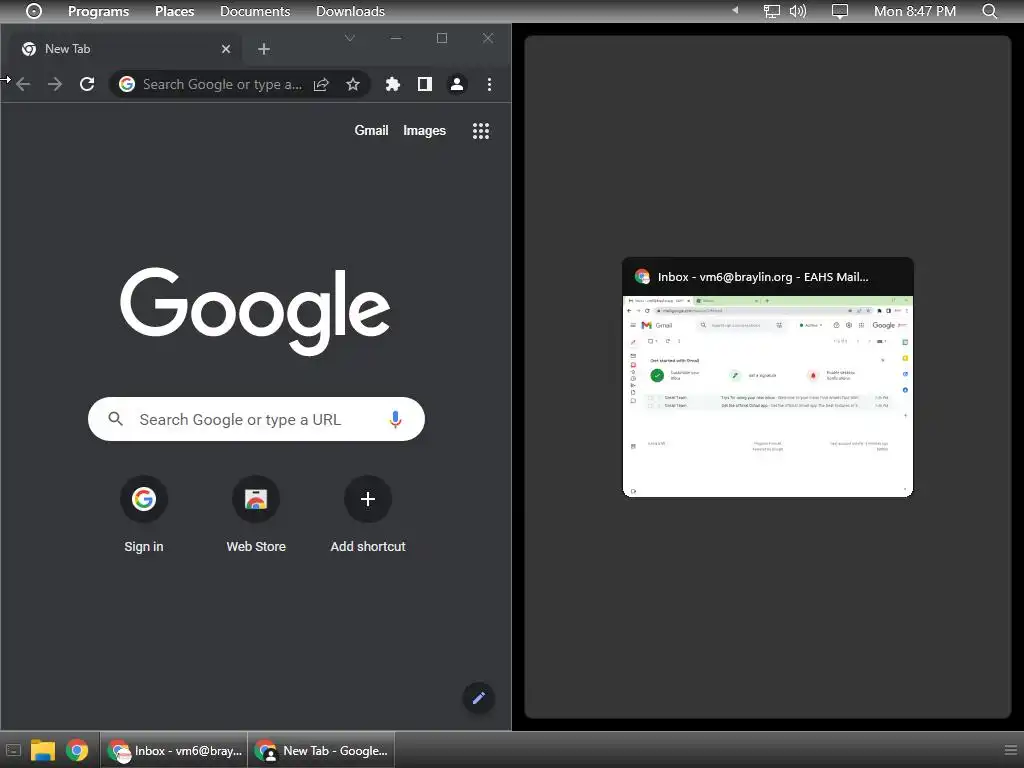Click the network icon in top bar

pos(772,11)
